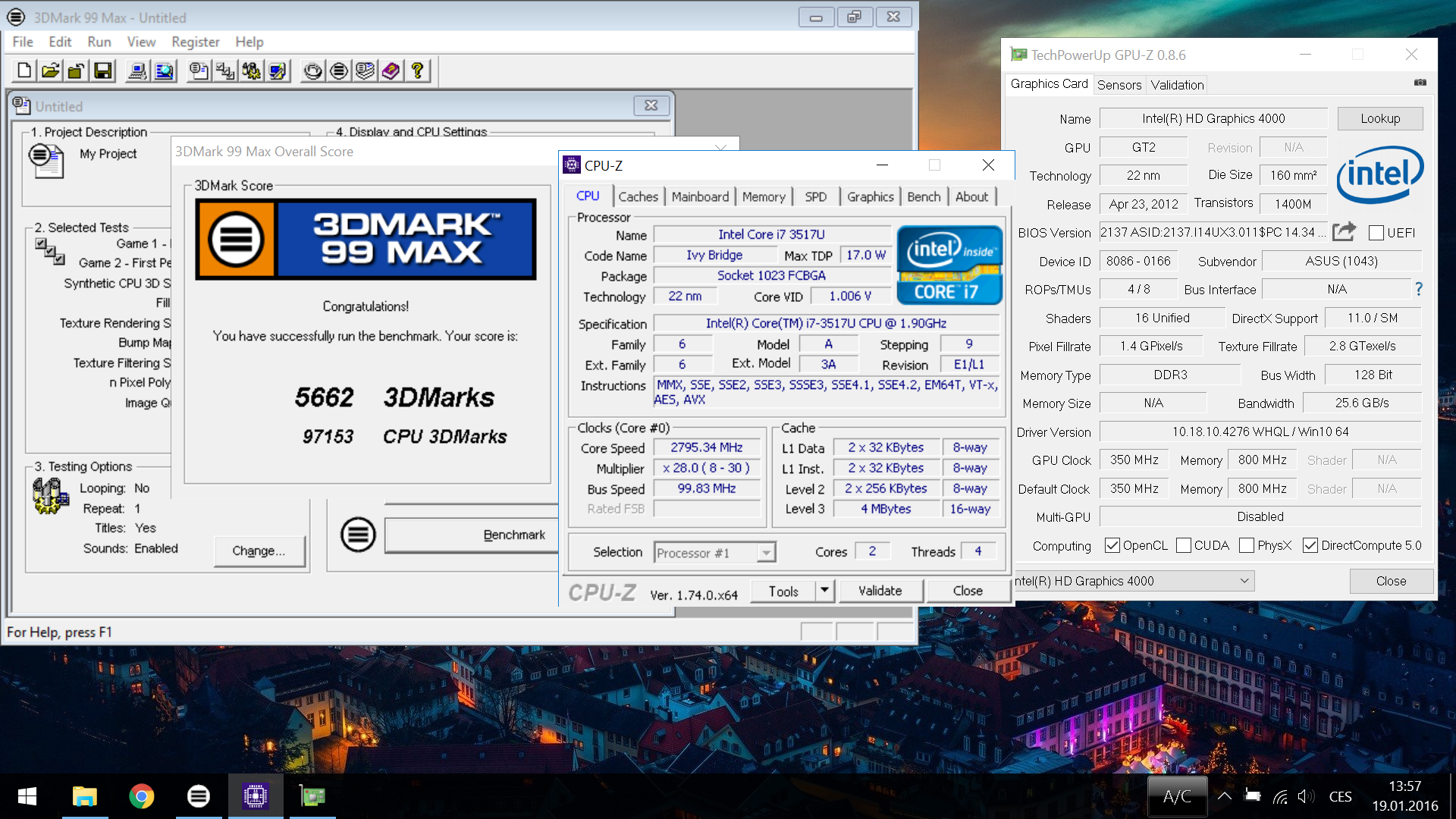Click the yellow question mark toolbar icon
Image resolution: width=1456 pixels, height=819 pixels.
point(417,71)
